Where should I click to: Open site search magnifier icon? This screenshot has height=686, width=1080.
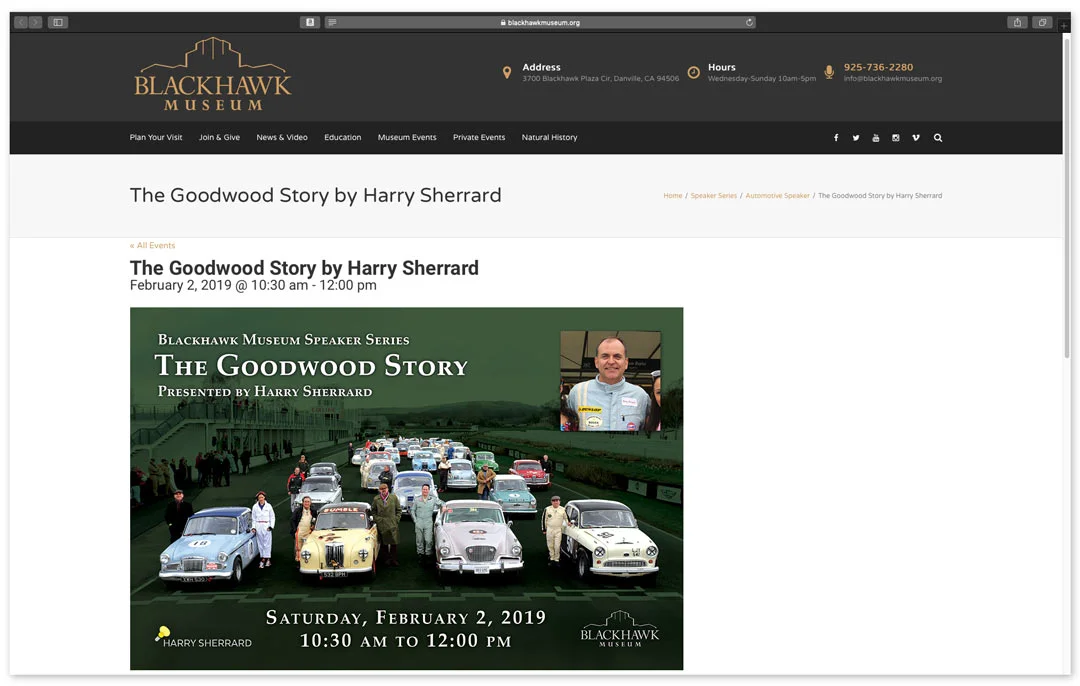(x=938, y=138)
